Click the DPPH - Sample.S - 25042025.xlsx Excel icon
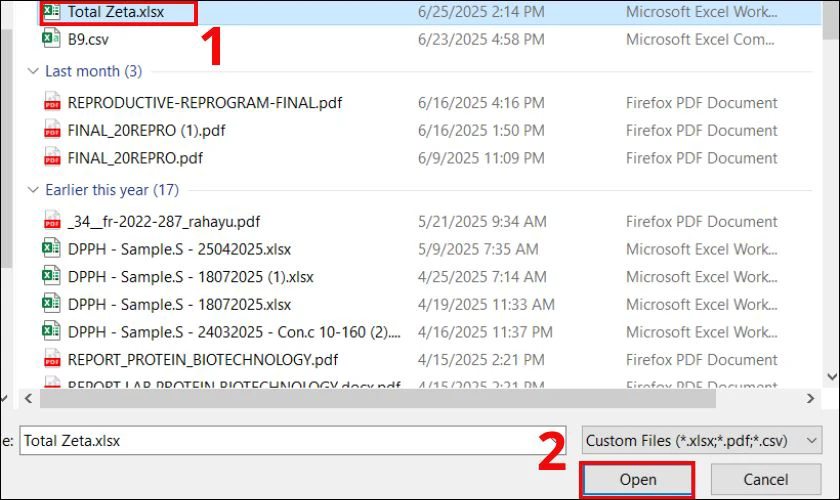The height and width of the screenshot is (500, 840). click(51, 248)
